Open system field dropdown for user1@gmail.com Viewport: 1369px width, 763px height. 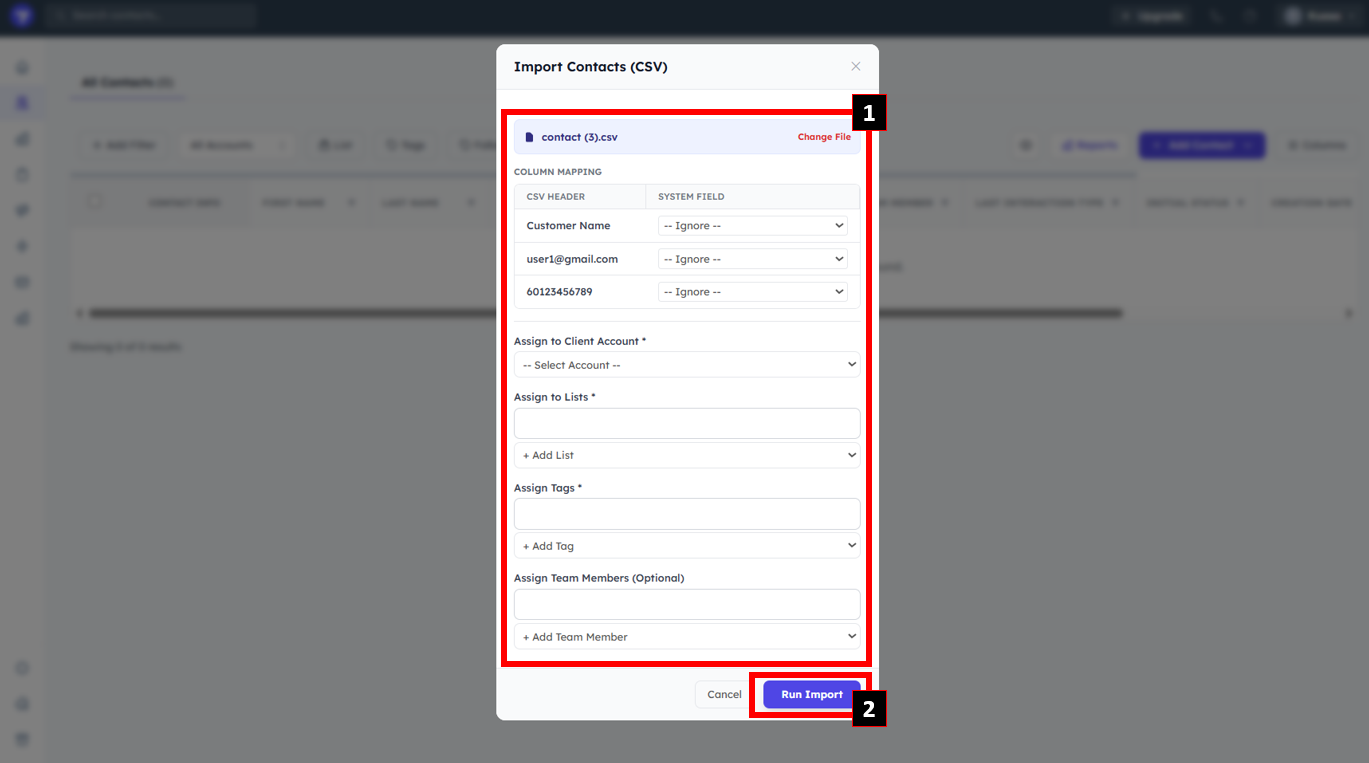click(752, 259)
